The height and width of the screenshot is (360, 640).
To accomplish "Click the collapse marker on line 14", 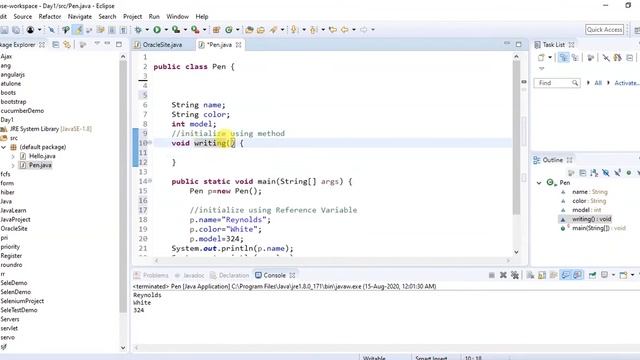I will tap(150, 181).
